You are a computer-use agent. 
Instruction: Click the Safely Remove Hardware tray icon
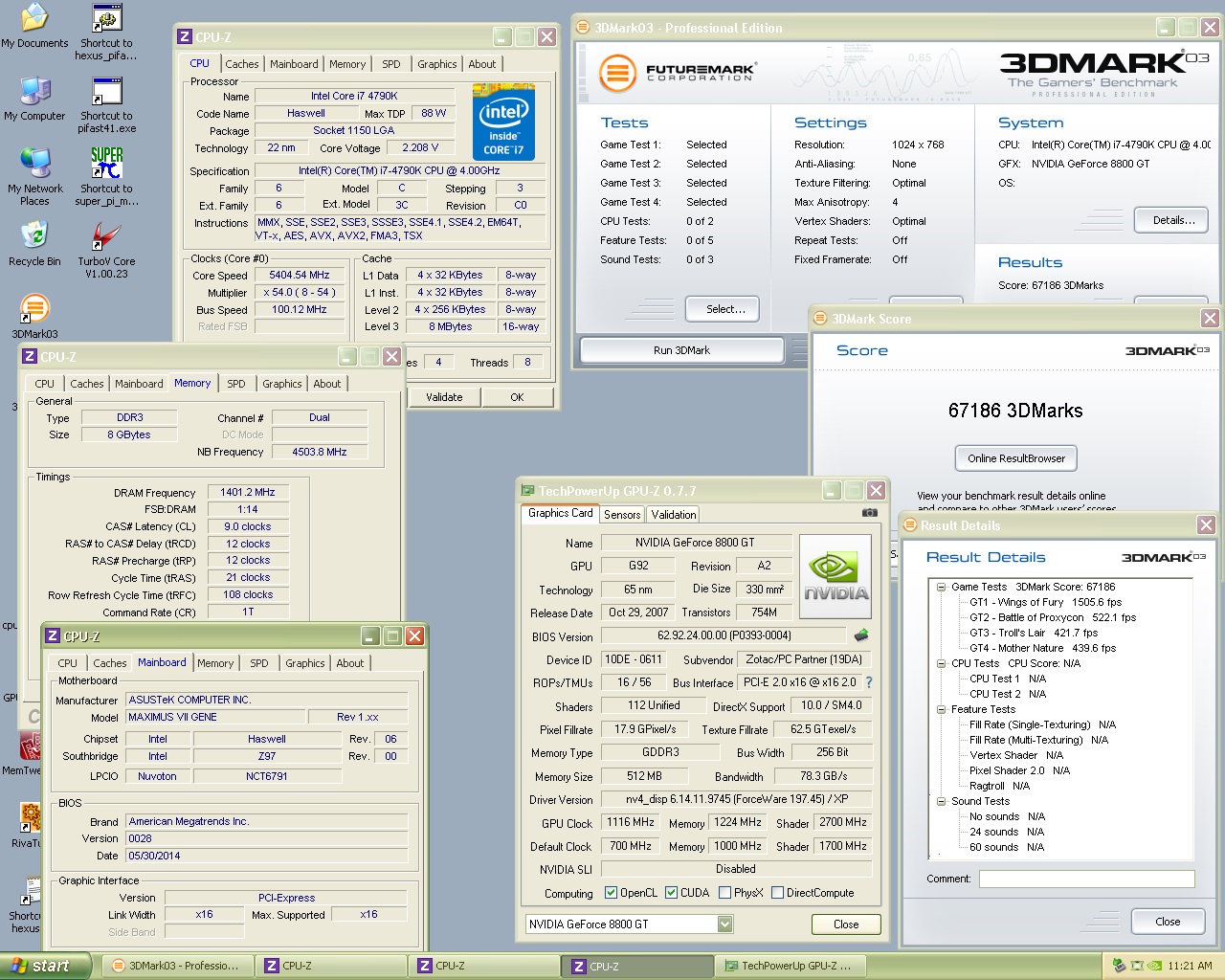click(1119, 966)
